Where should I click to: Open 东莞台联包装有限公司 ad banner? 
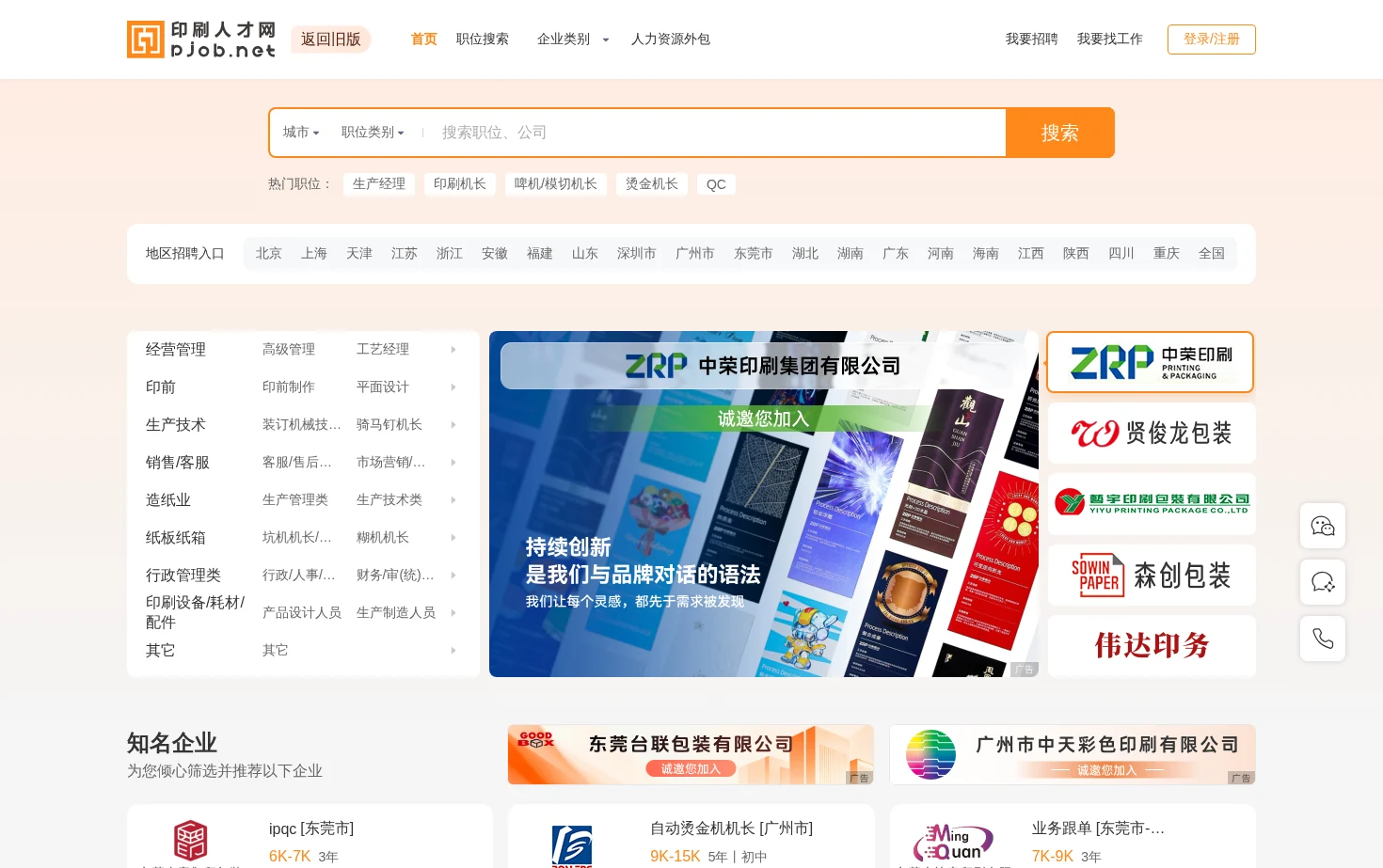tap(691, 754)
